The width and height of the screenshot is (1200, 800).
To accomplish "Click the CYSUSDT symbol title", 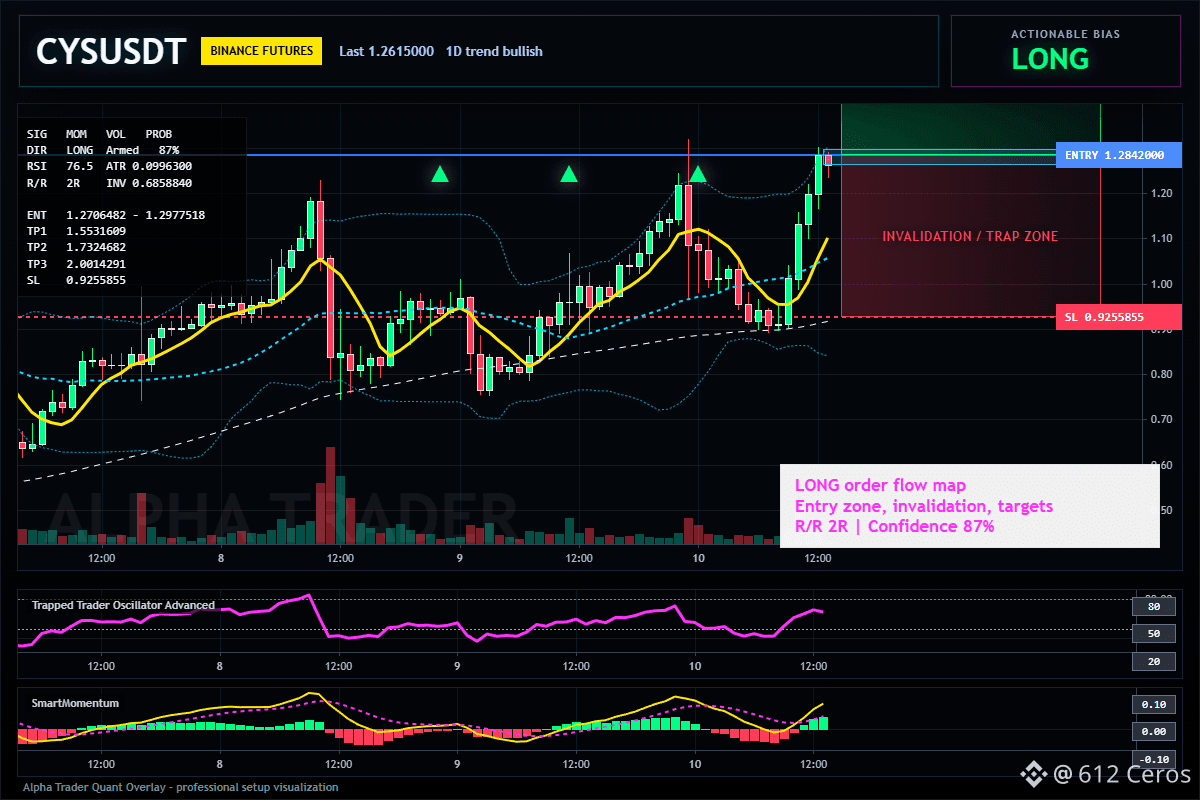I will coord(110,52).
